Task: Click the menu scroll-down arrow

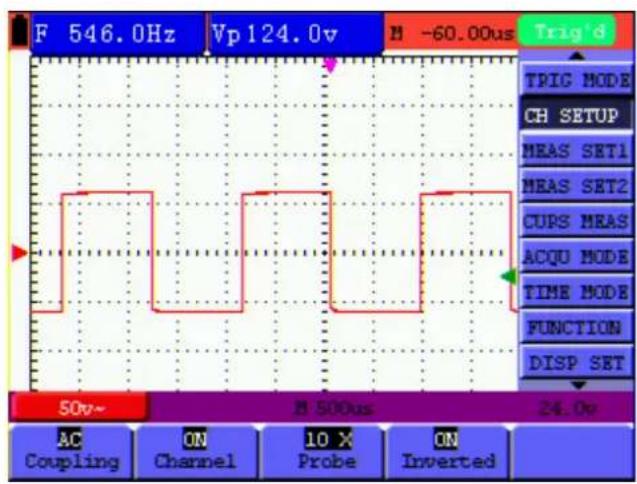Action: [x=578, y=384]
